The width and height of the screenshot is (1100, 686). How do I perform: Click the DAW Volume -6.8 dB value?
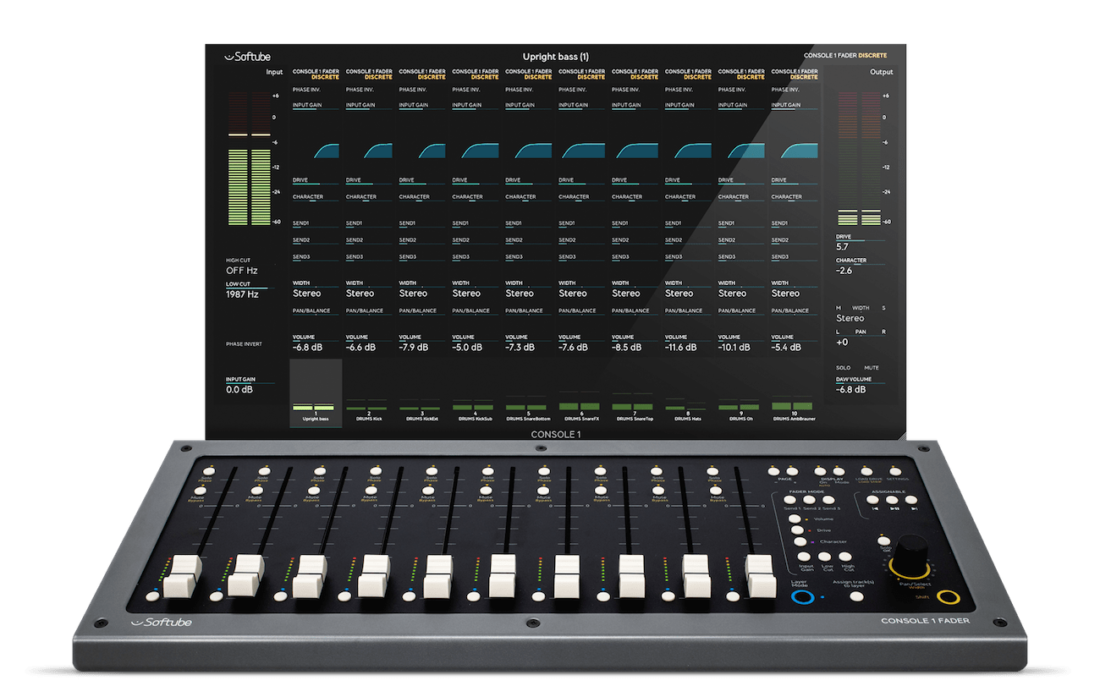851,390
